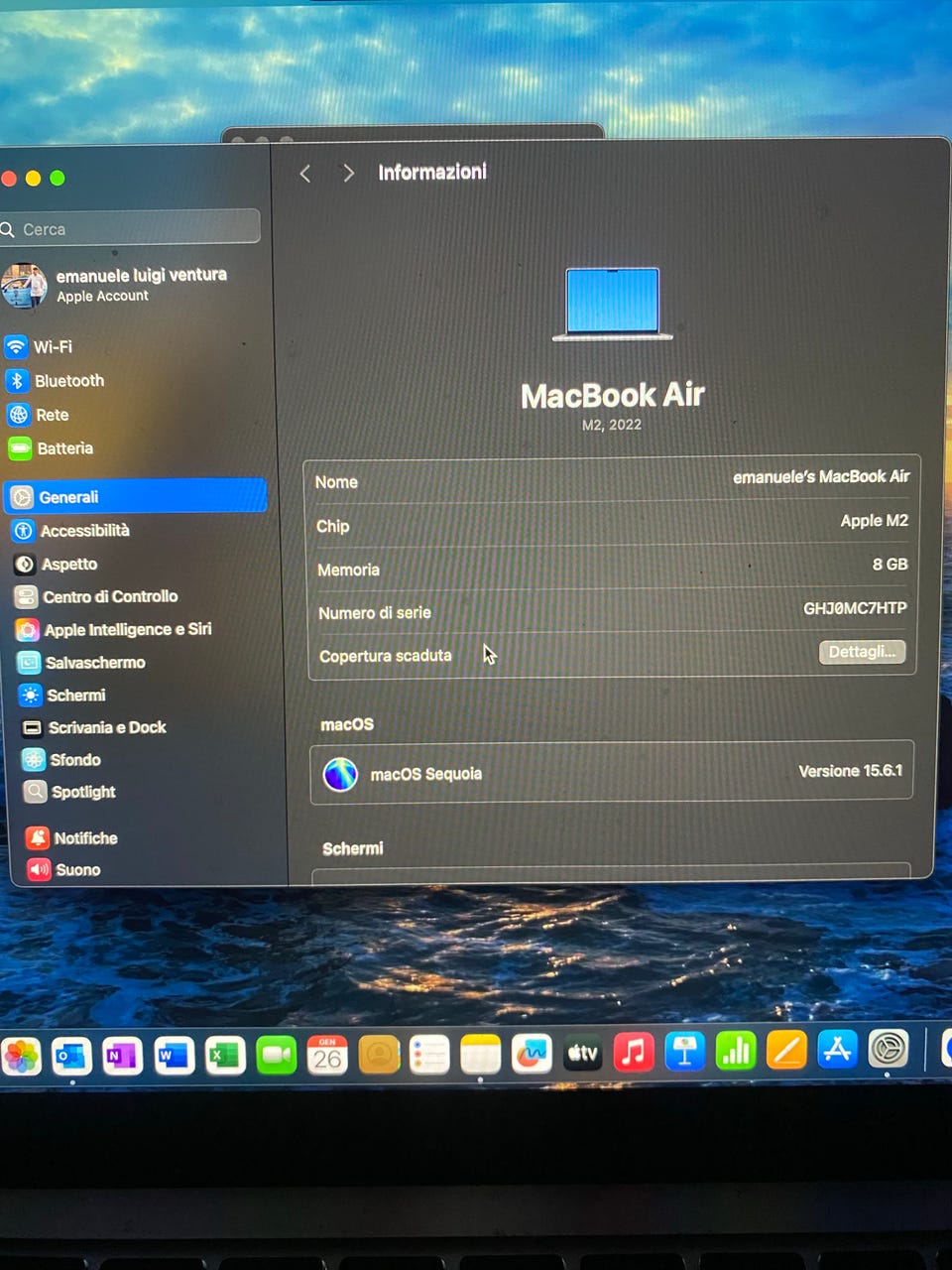Image resolution: width=952 pixels, height=1270 pixels.
Task: Click the Apple M2 chip value
Action: pos(875,521)
